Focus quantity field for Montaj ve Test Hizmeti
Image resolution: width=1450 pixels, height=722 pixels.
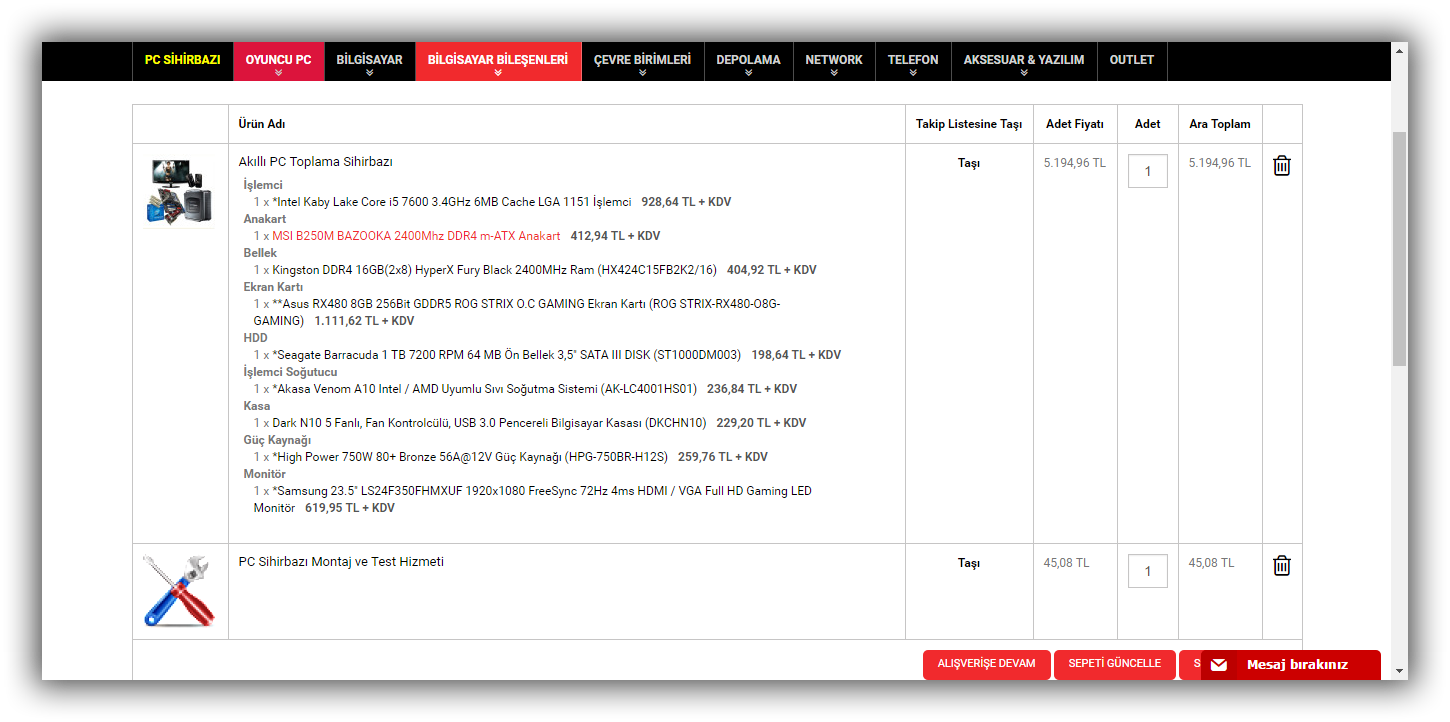coord(1148,571)
